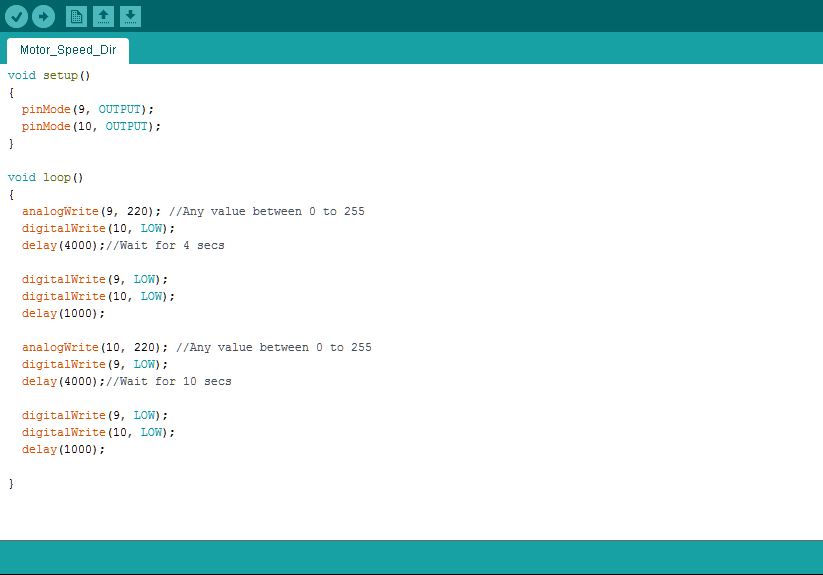Click the first "digitalWrite(10, LOW);" line
The image size is (823, 575).
tap(98, 228)
